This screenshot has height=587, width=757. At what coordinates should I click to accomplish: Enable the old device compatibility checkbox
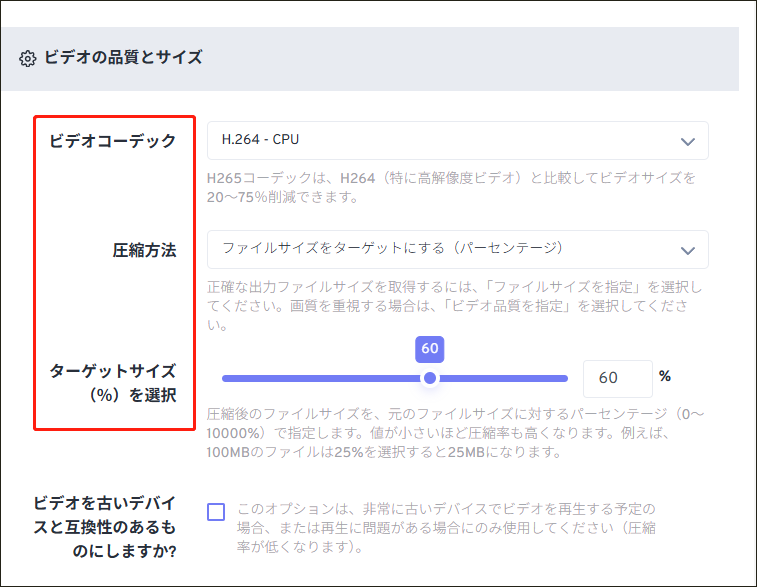216,512
